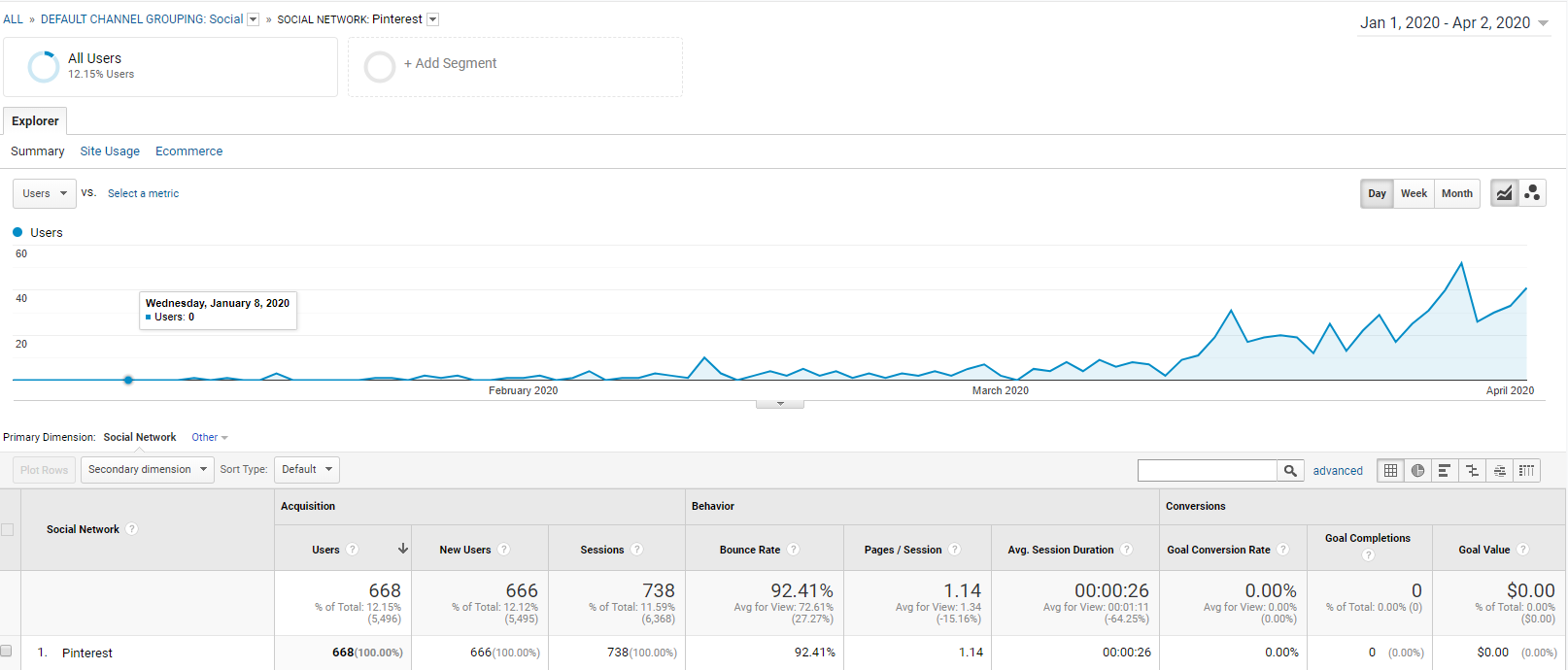Open help for Social Network column
The image size is (1568, 670).
132,529
